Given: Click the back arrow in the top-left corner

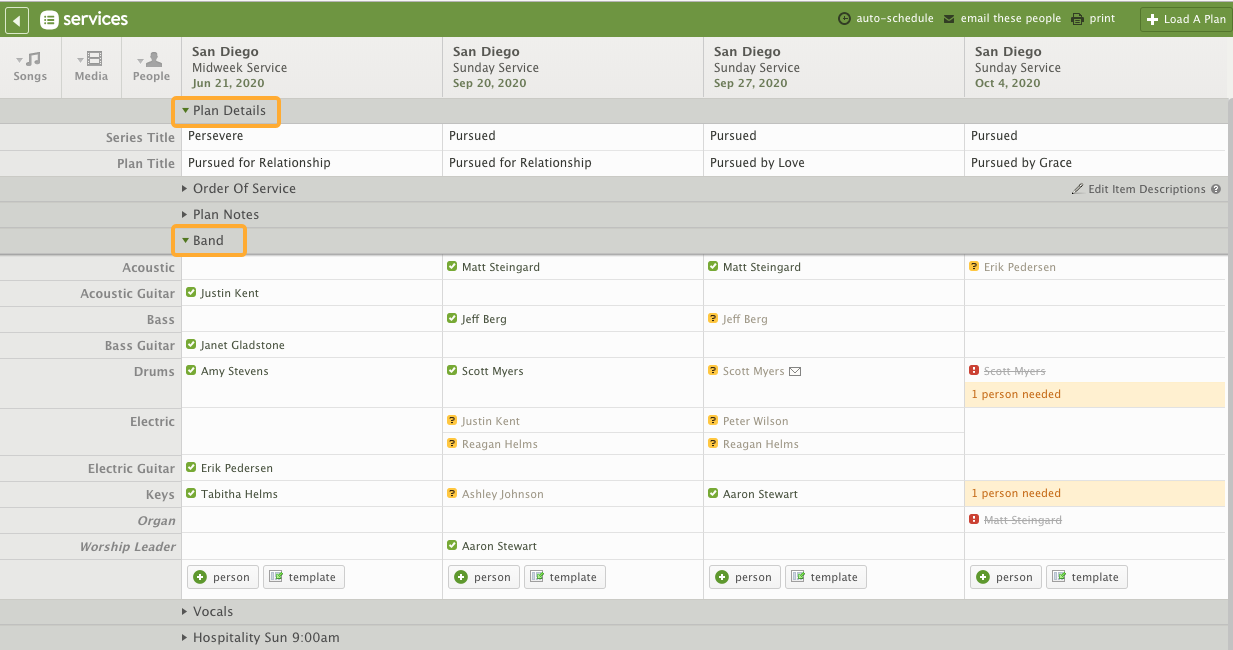Looking at the screenshot, I should [x=16, y=19].
